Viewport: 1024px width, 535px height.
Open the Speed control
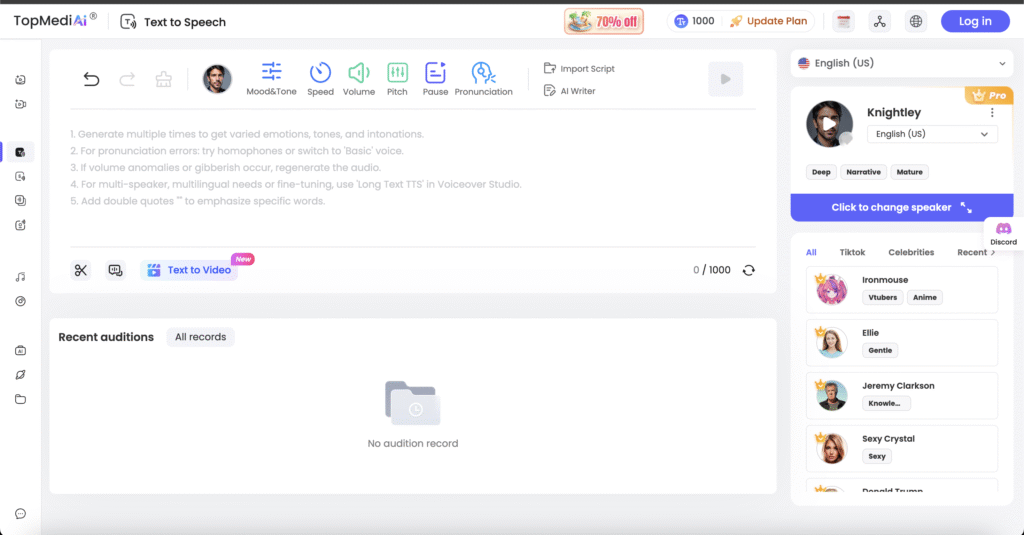coord(320,79)
